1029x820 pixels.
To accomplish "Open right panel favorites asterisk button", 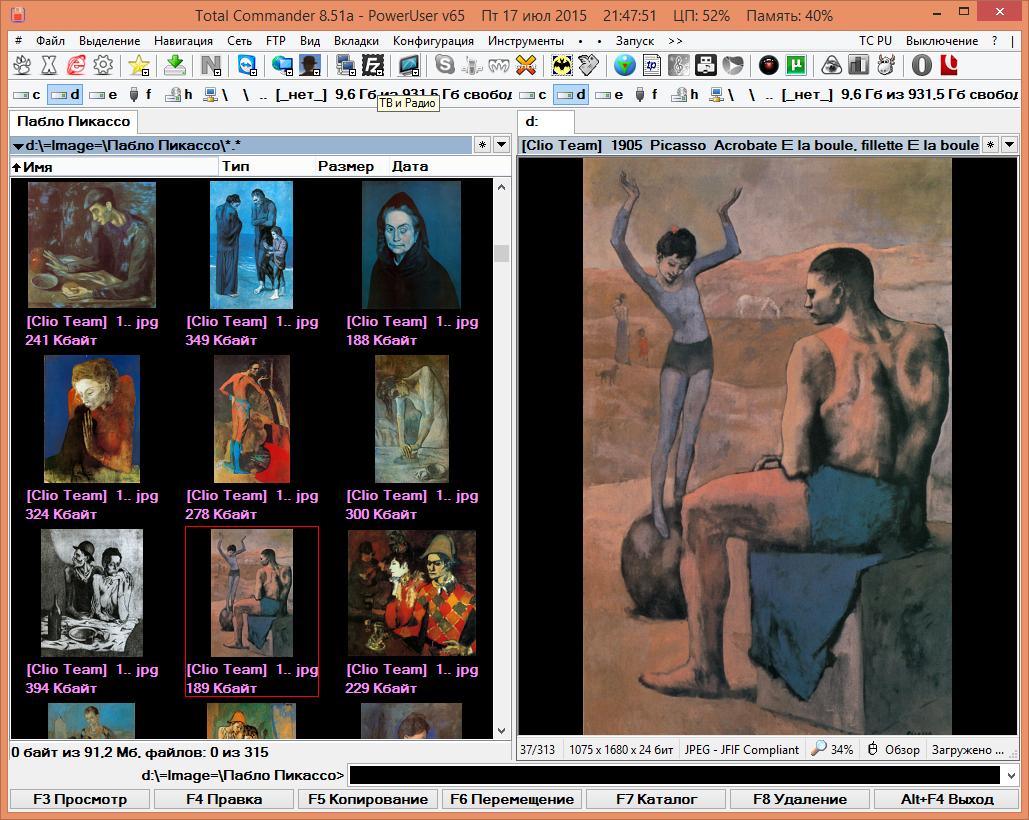I will pos(990,145).
